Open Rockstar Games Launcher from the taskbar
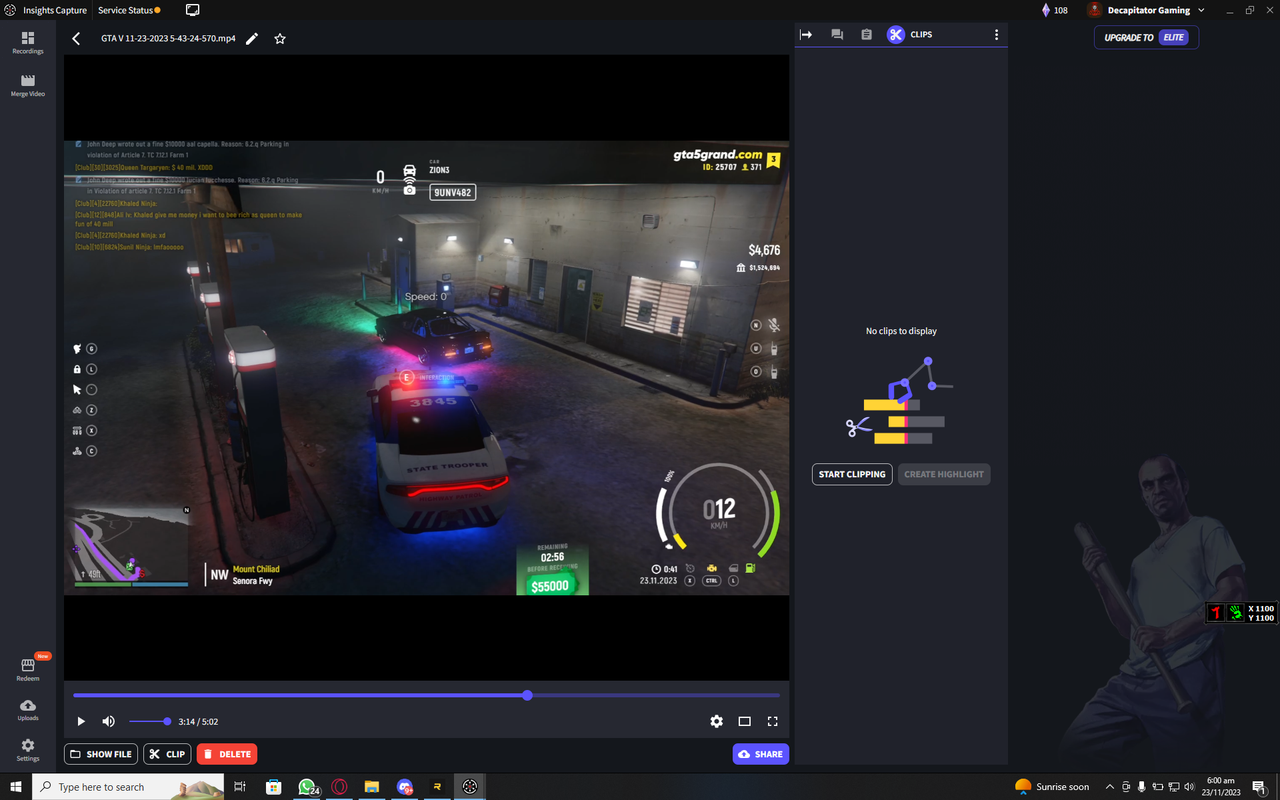 tap(437, 787)
